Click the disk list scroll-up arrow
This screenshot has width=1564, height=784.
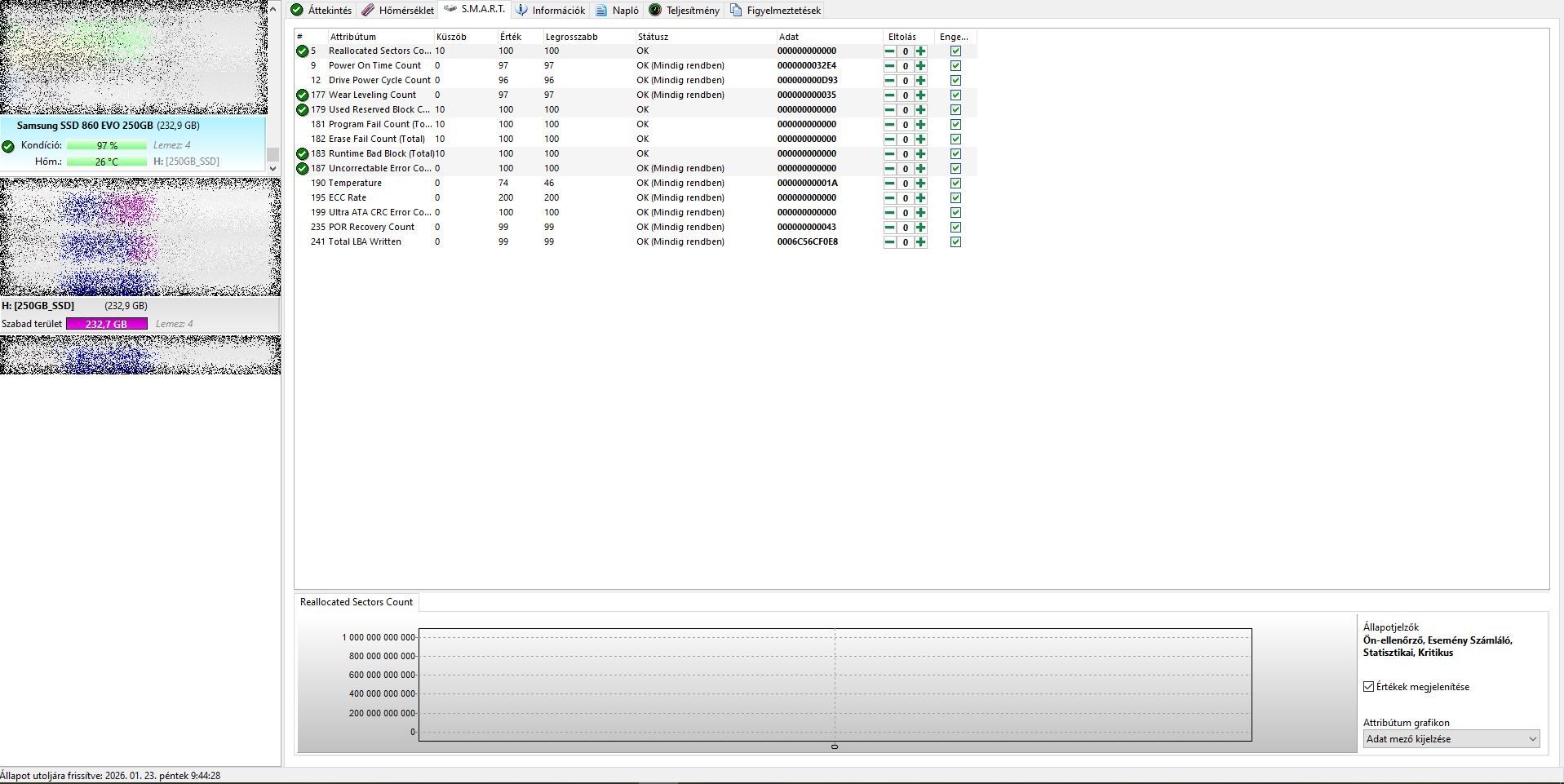point(273,8)
